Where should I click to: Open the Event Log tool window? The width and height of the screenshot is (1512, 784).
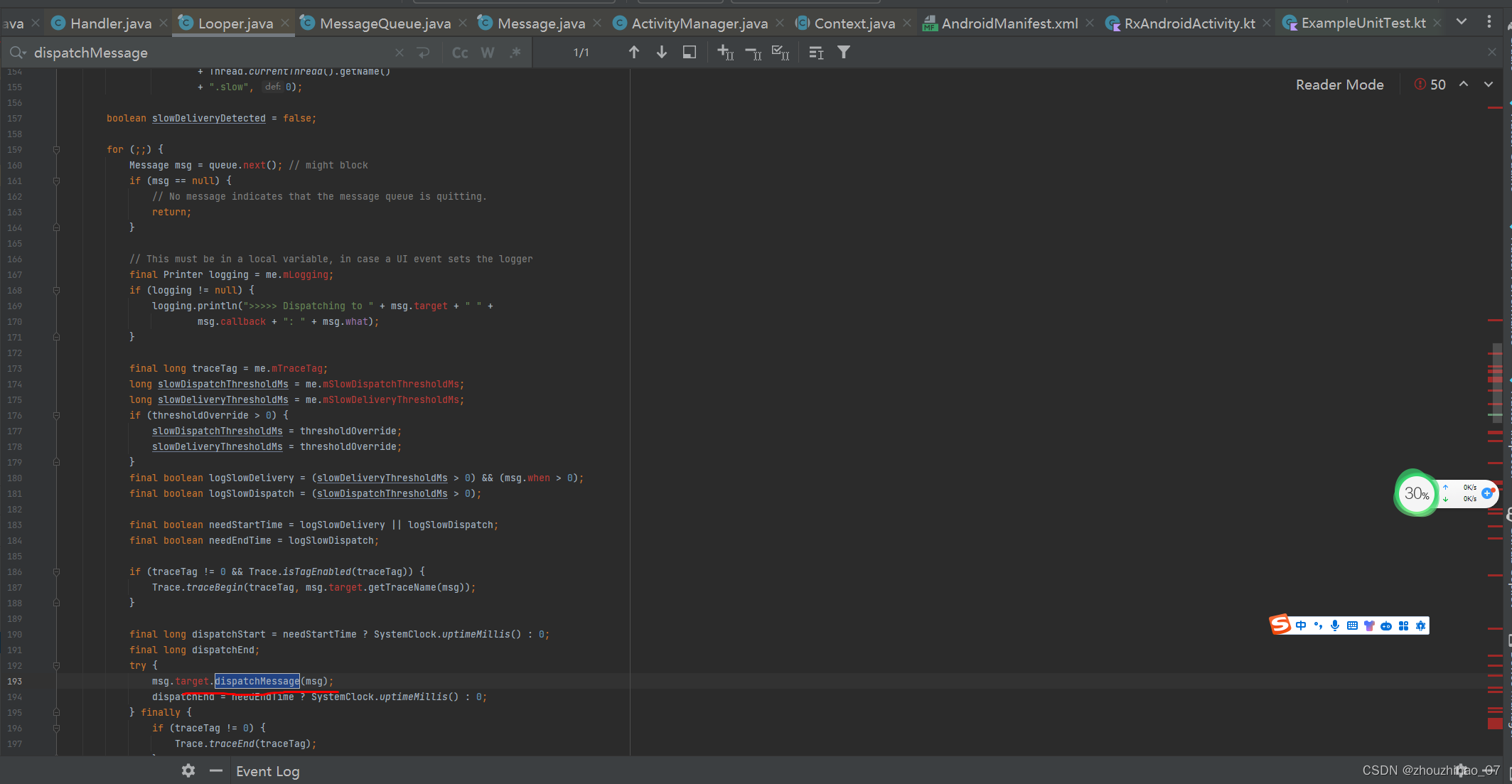(267, 771)
